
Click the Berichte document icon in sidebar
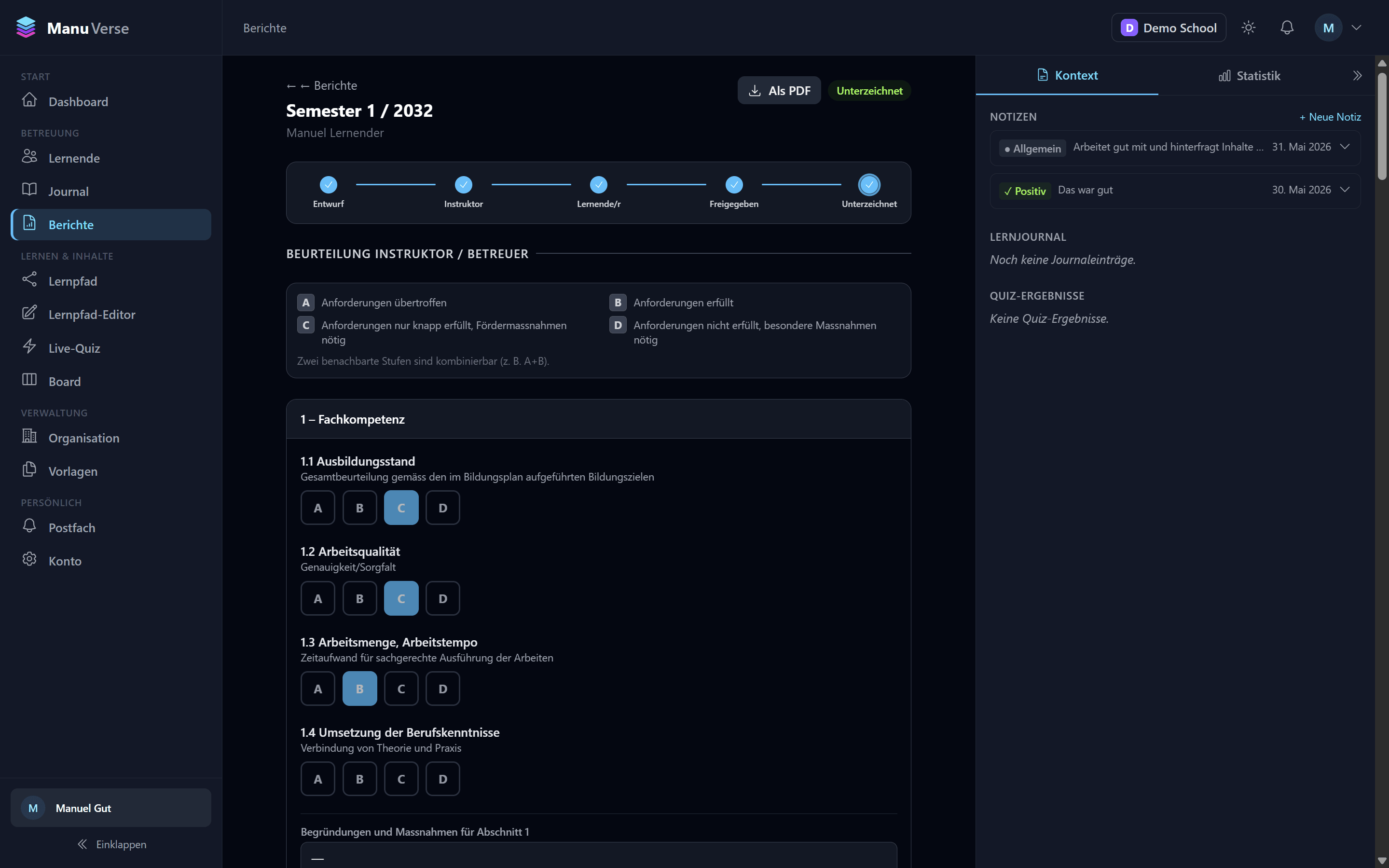[29, 223]
